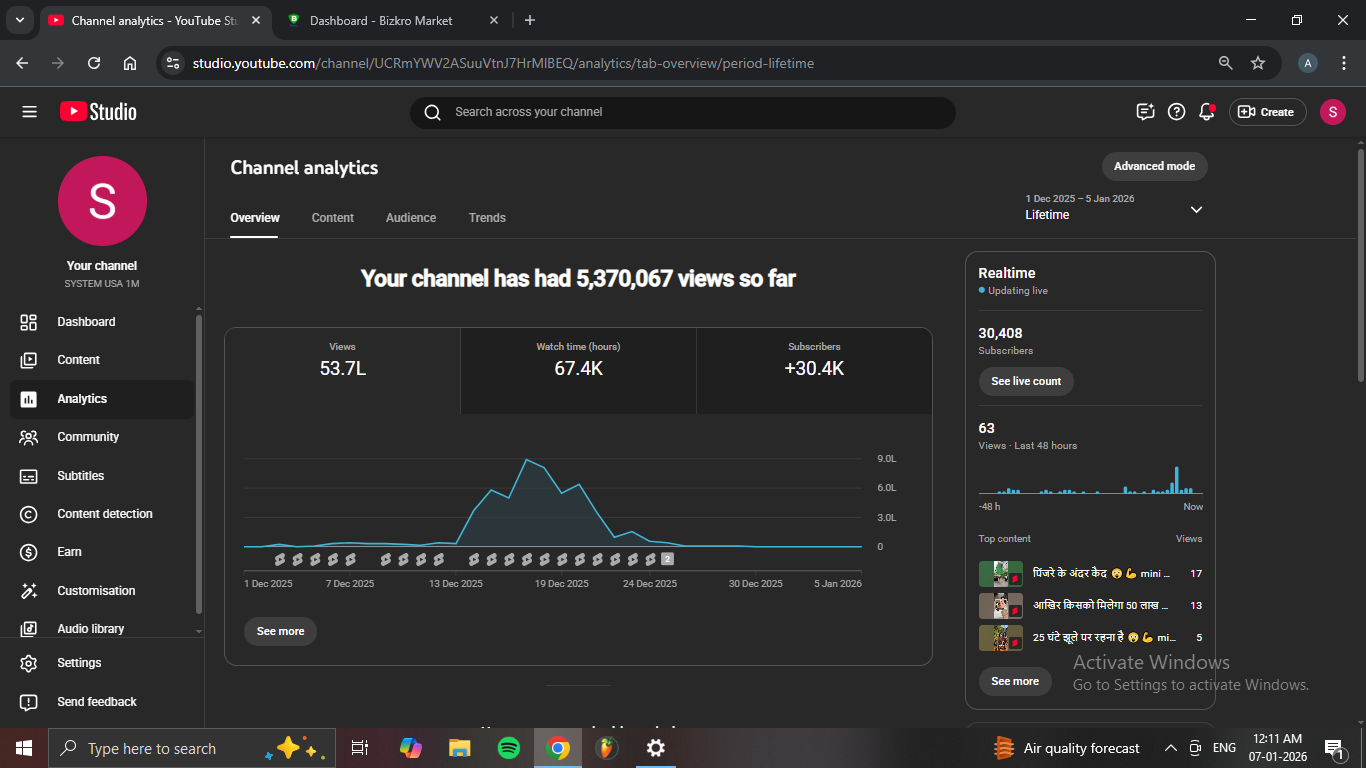Open the hamburger navigation menu
This screenshot has height=768, width=1366.
[29, 112]
